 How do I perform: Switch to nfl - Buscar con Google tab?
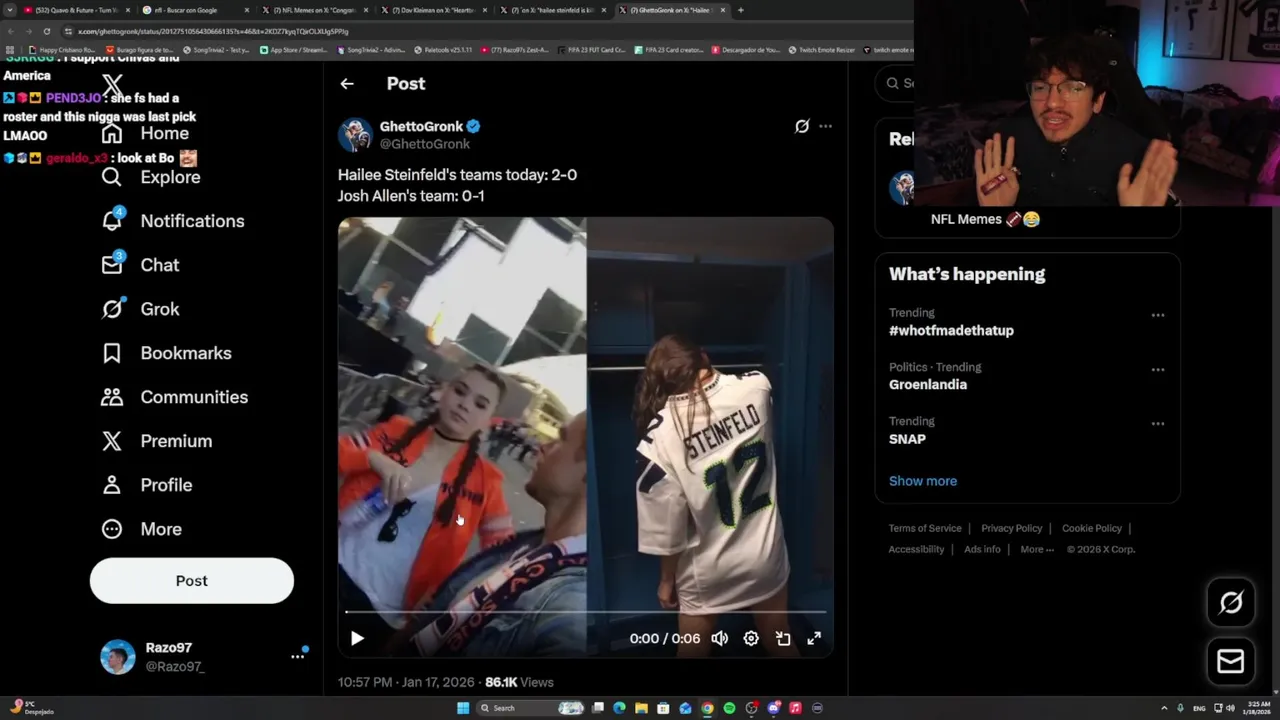click(190, 10)
